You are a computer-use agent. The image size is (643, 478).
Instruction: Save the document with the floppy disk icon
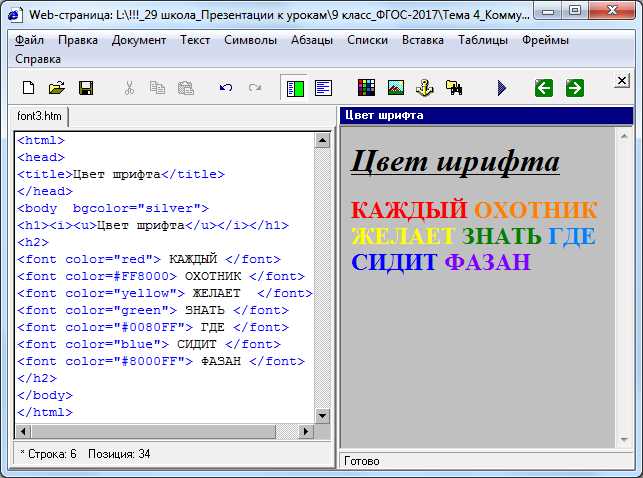86,88
